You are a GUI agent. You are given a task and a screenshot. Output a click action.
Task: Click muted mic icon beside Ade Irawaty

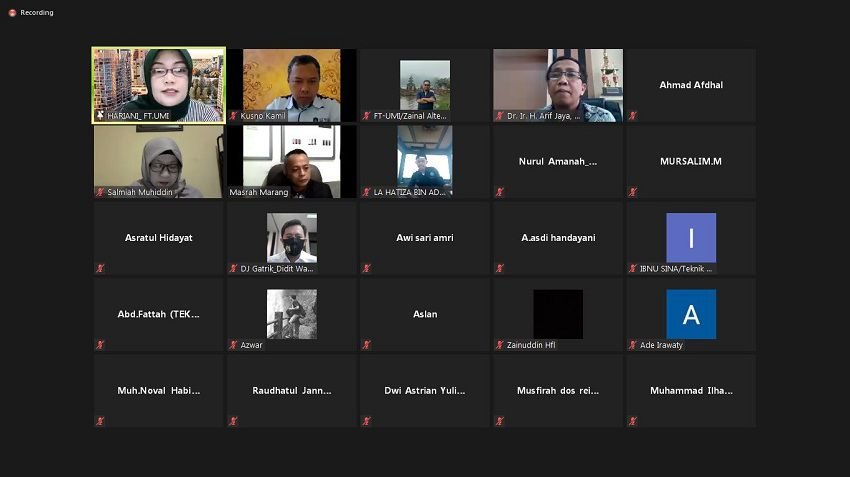(x=633, y=345)
